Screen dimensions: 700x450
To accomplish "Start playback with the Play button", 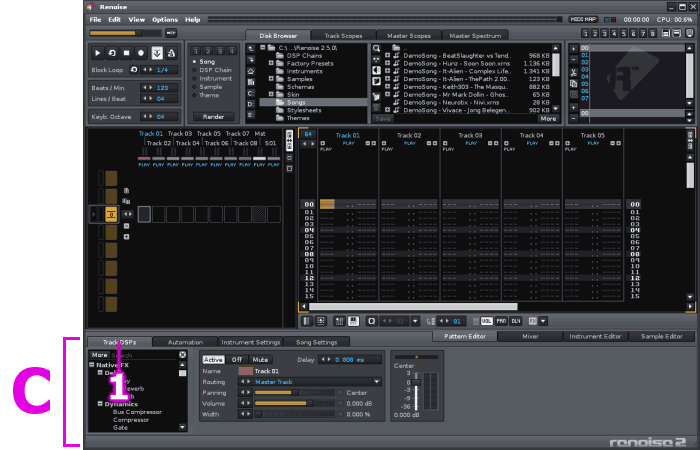I will click(x=97, y=53).
